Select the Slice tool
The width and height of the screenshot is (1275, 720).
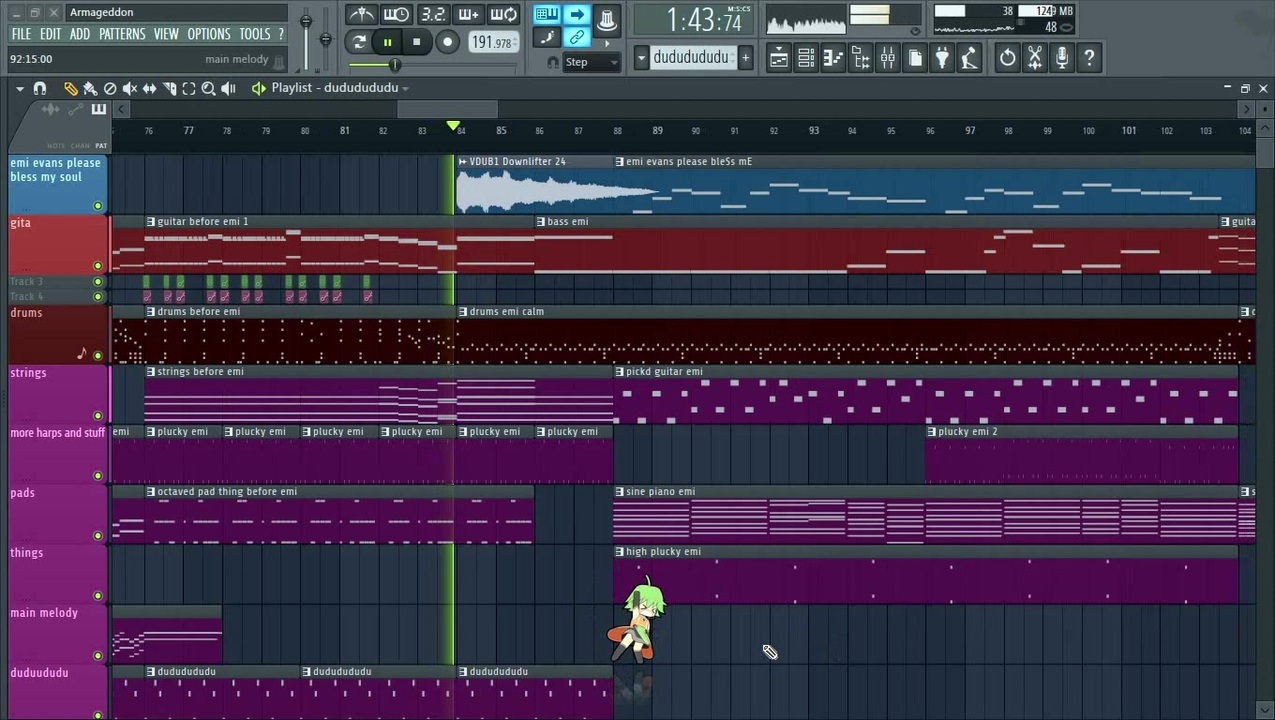[169, 88]
